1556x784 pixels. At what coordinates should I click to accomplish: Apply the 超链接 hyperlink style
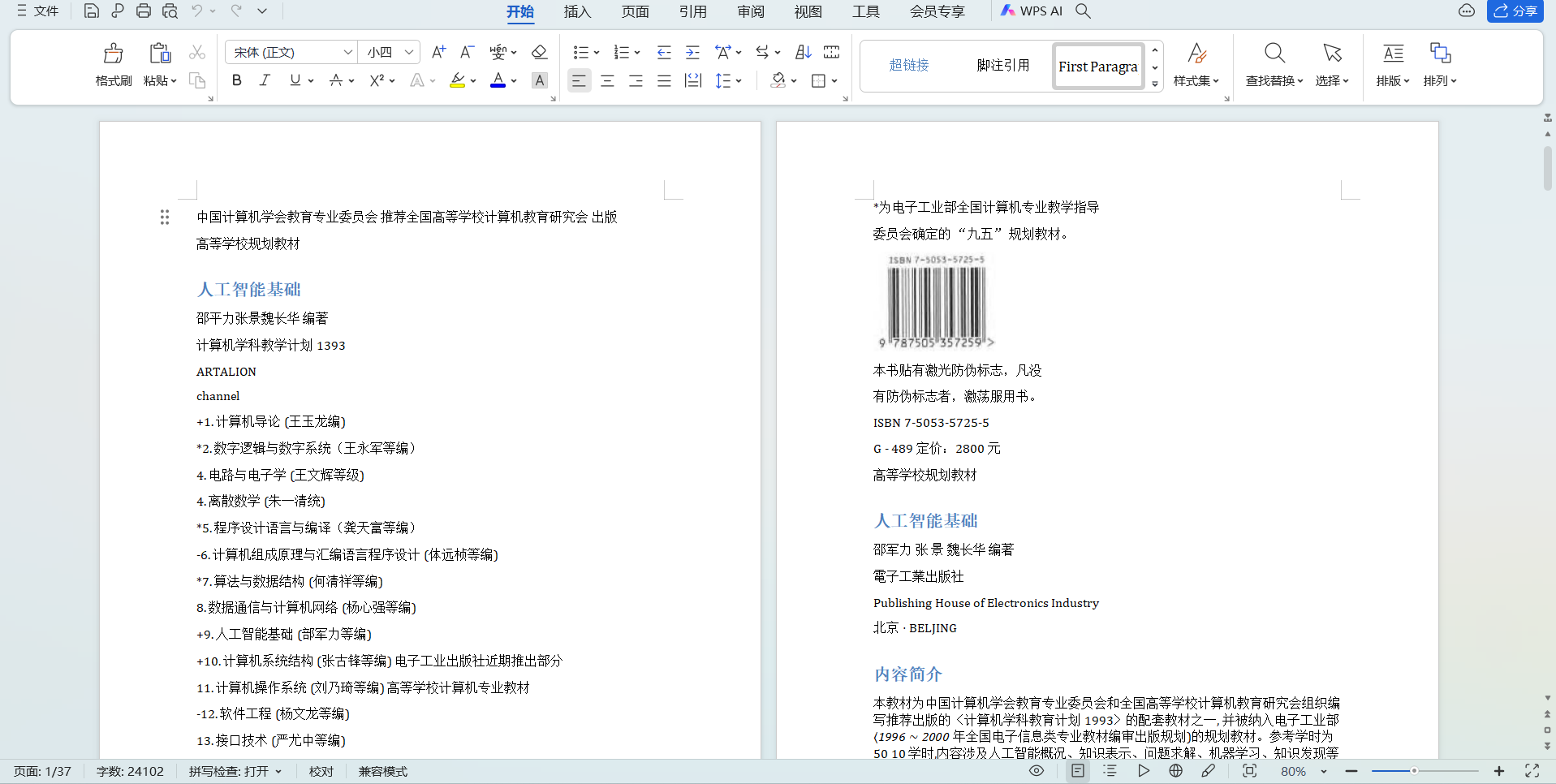[x=909, y=65]
